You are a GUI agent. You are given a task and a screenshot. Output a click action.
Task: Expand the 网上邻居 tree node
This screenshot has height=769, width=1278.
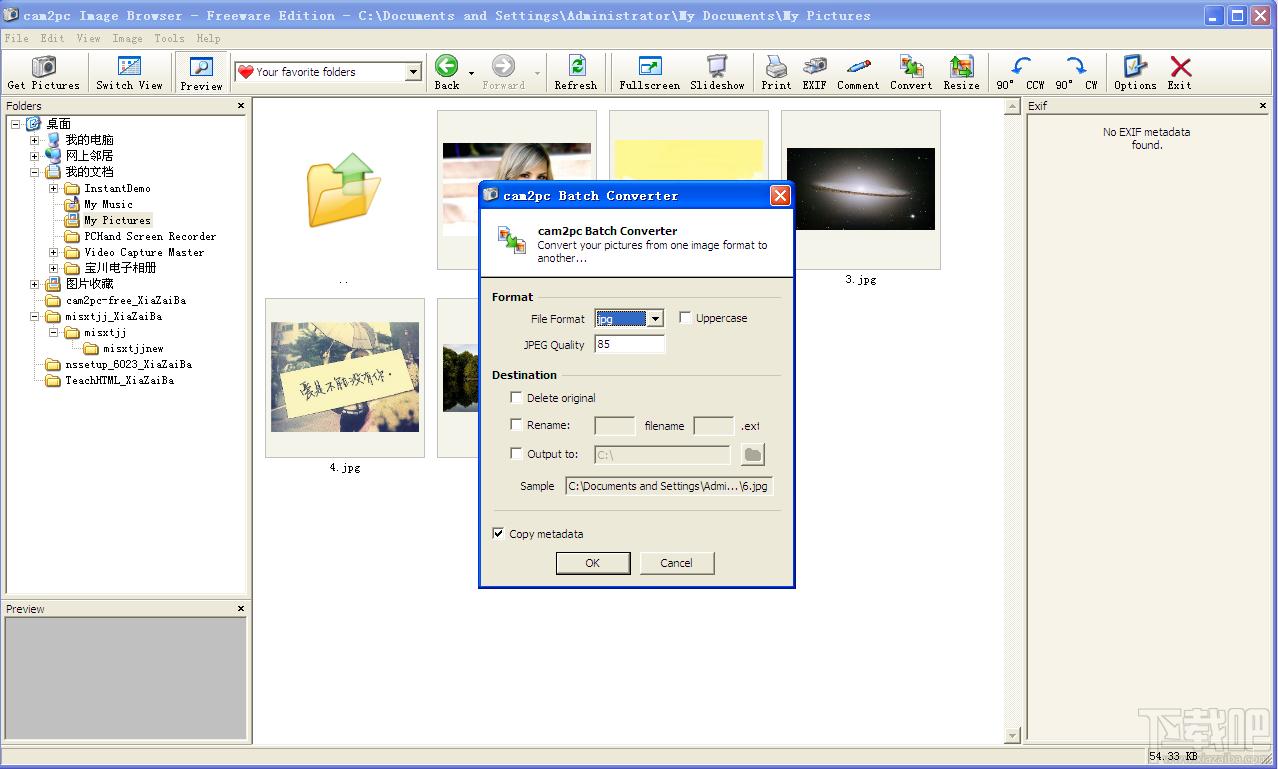coord(35,156)
